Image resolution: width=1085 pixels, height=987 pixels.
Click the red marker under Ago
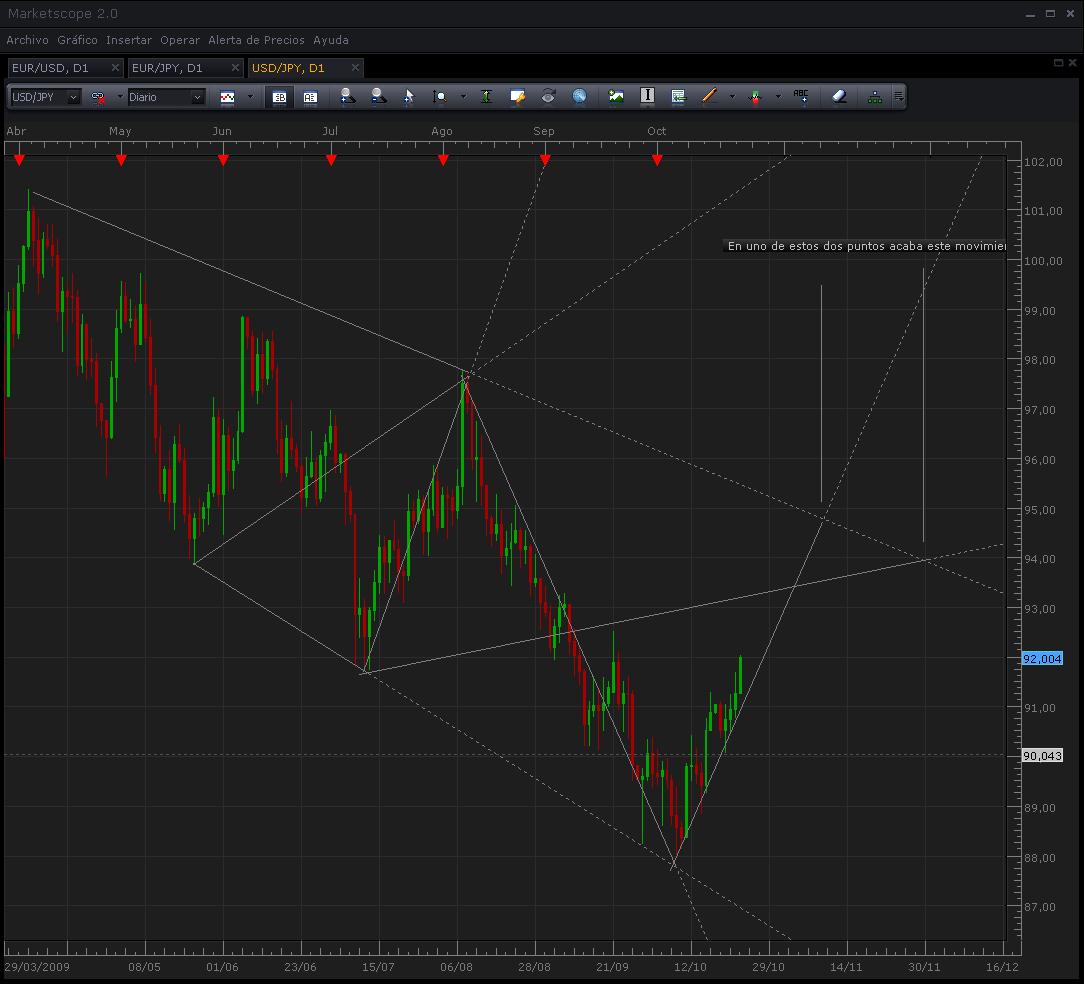click(443, 161)
